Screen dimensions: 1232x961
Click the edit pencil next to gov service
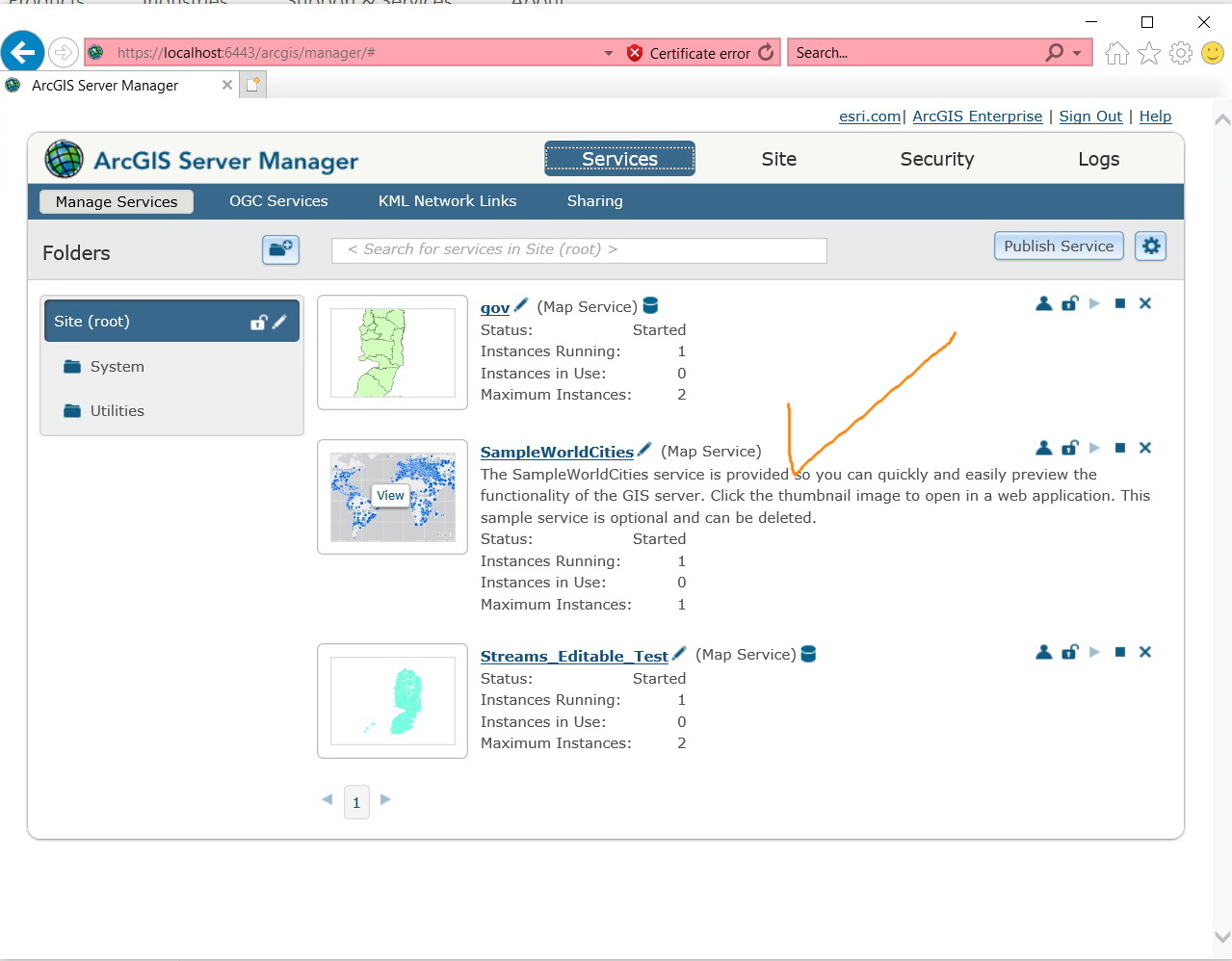click(x=521, y=305)
